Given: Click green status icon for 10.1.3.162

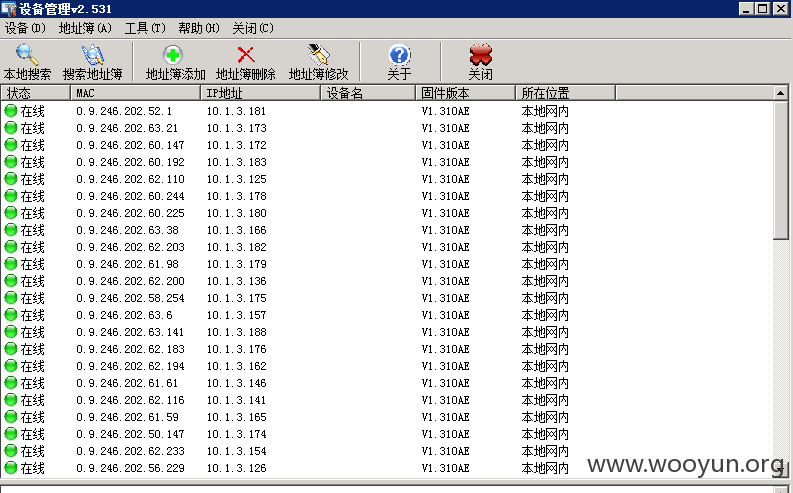Looking at the screenshot, I should [x=11, y=366].
